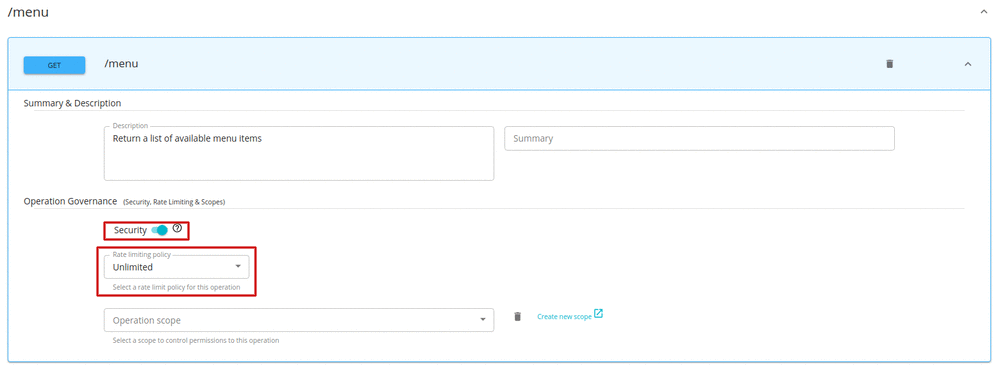Delete the GET /menu operation
The width and height of the screenshot is (1000, 371).
890,64
